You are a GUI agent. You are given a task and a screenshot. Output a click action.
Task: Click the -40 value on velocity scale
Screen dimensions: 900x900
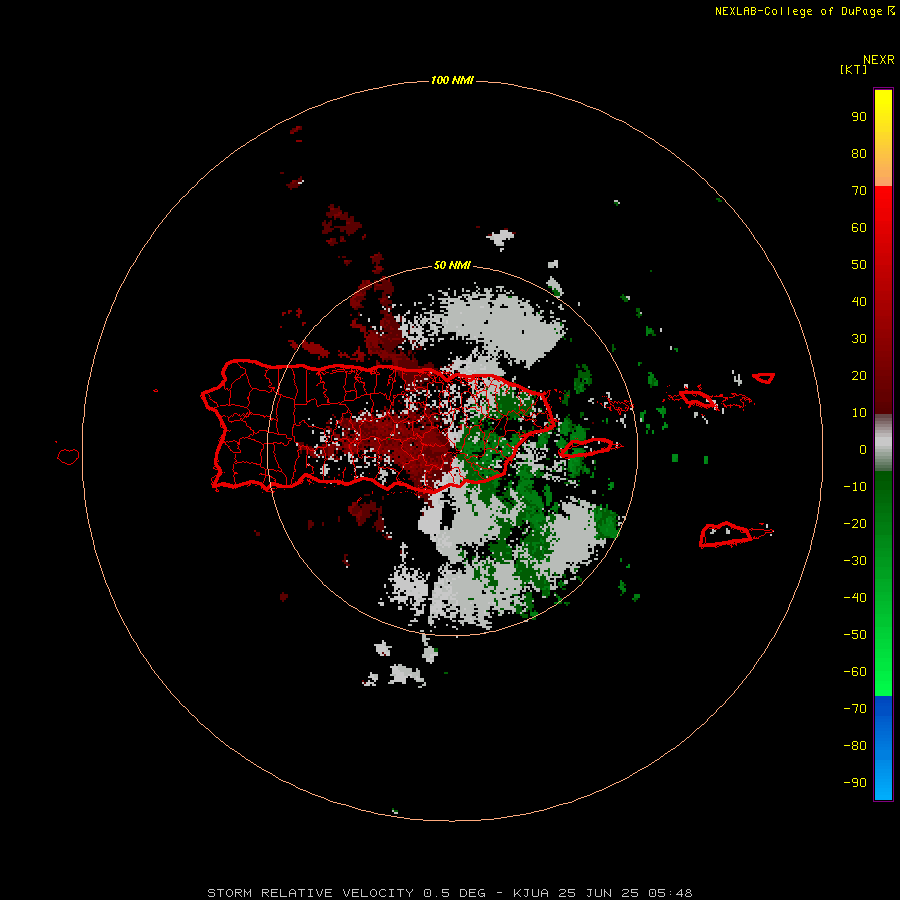[855, 598]
